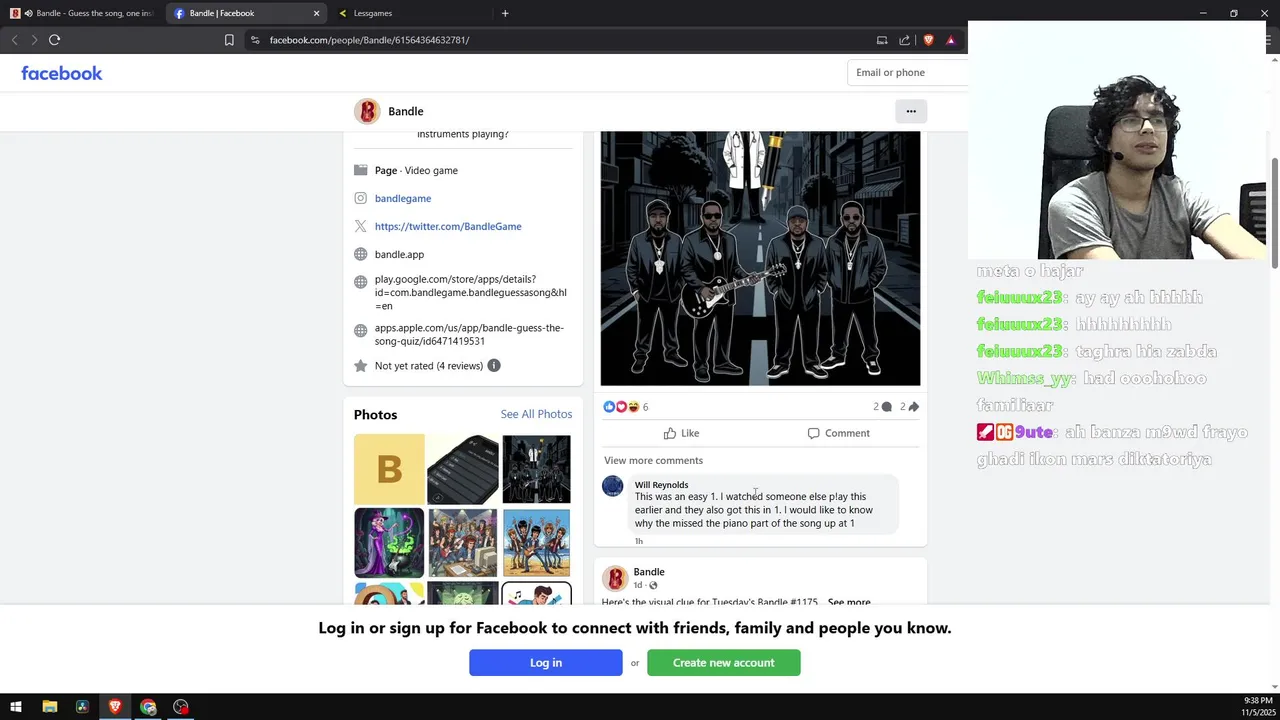The width and height of the screenshot is (1280, 720).
Task: Click the reaction emojis count on post
Action: point(626,407)
